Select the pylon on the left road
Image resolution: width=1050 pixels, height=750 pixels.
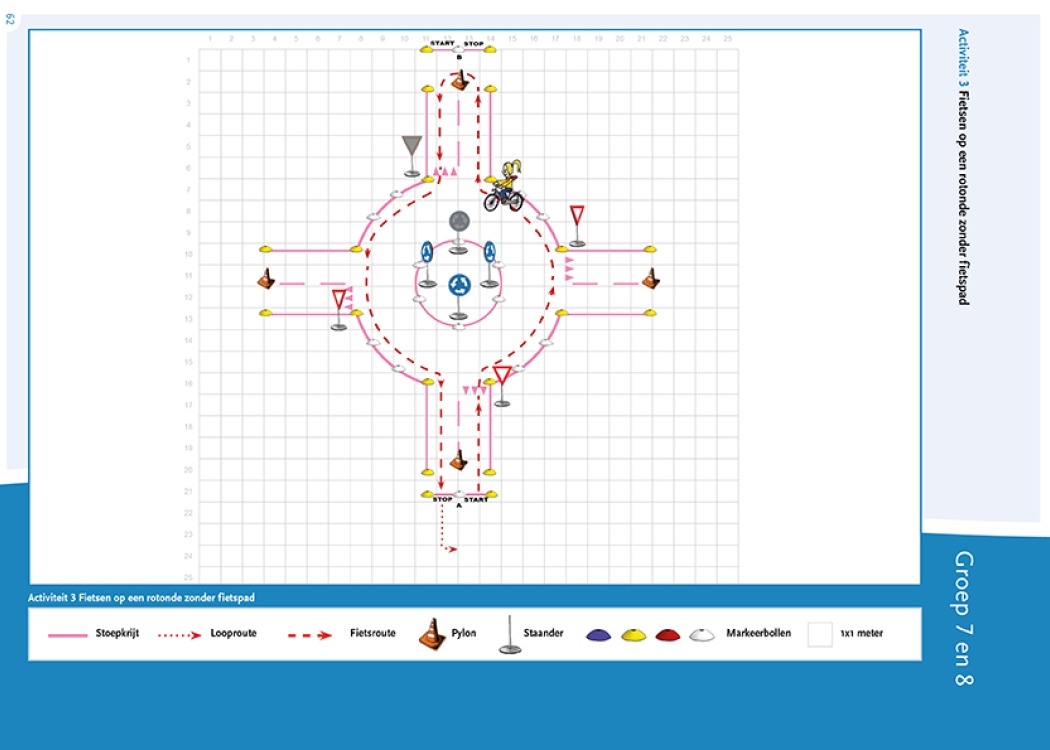[266, 278]
